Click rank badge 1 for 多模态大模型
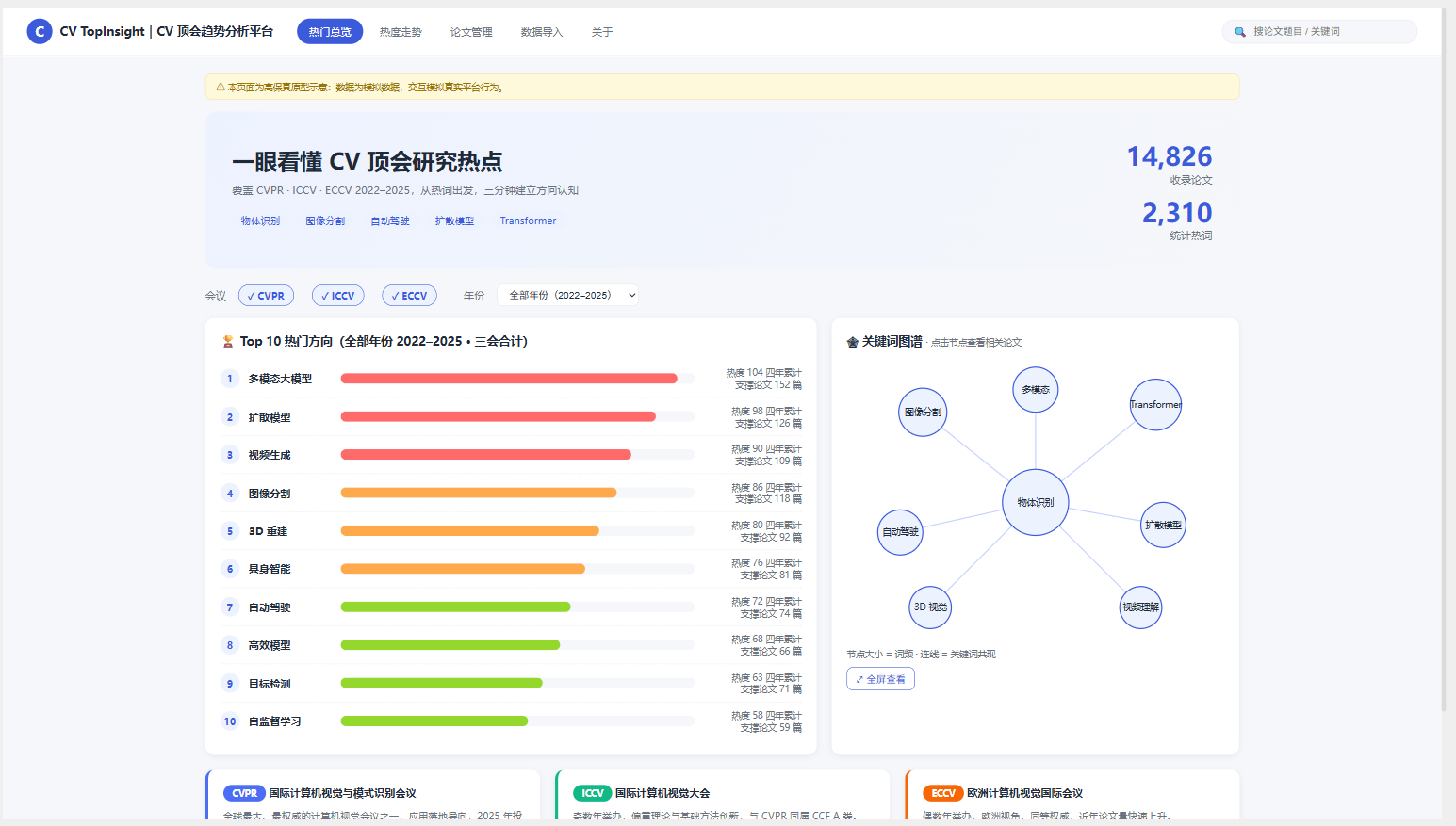This screenshot has height=826, width=1456. [229, 379]
